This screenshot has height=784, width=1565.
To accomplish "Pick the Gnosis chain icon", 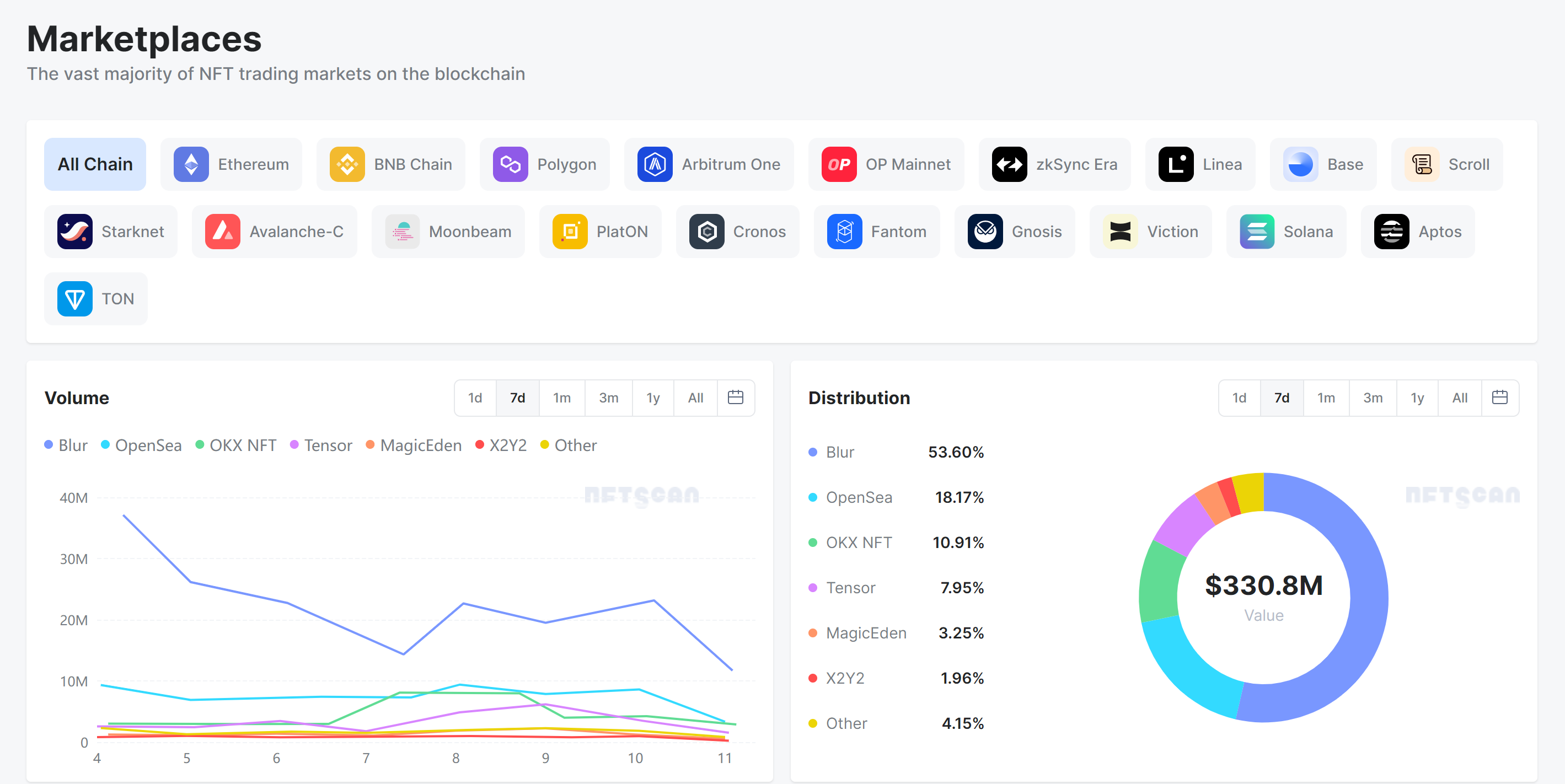I will tap(985, 232).
